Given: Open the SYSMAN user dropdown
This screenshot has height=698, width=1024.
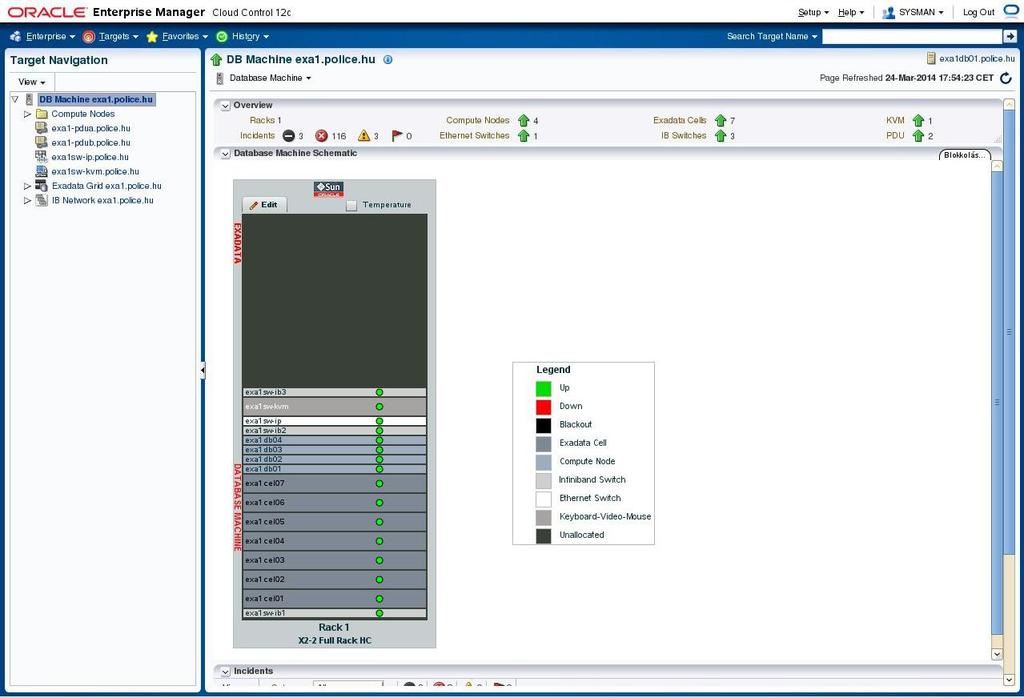Looking at the screenshot, I should pos(912,12).
